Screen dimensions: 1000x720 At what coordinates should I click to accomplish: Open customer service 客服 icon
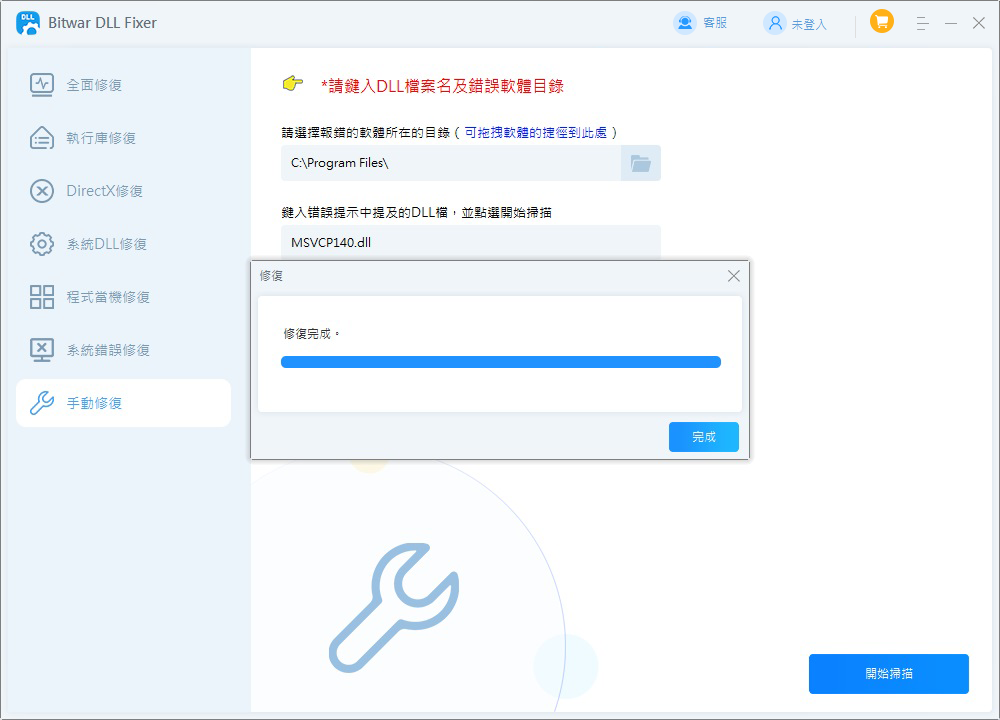684,23
